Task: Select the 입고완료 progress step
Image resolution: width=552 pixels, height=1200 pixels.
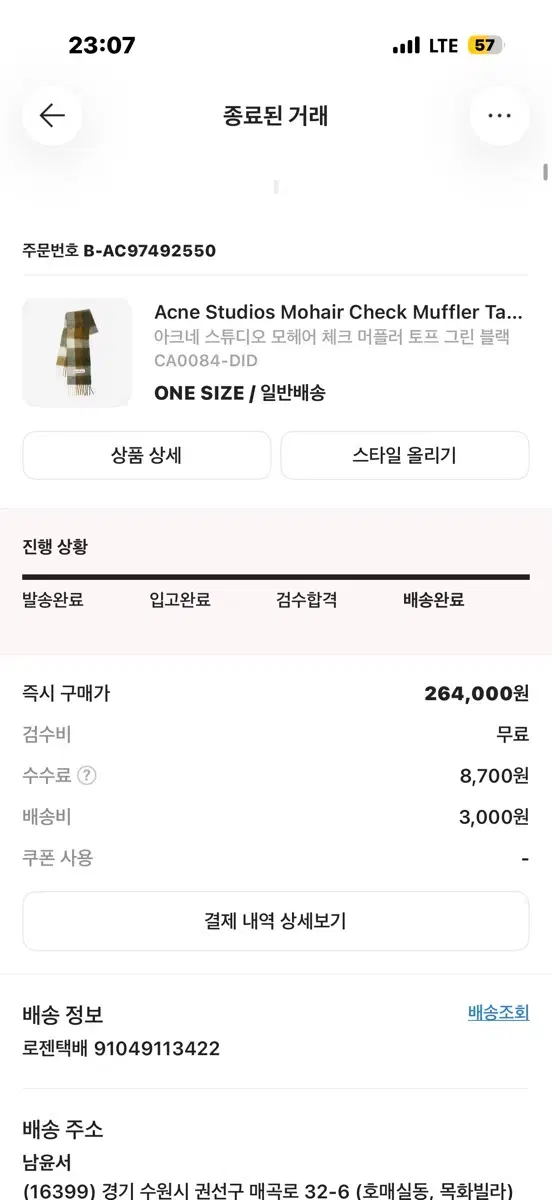Action: pyautogui.click(x=180, y=600)
